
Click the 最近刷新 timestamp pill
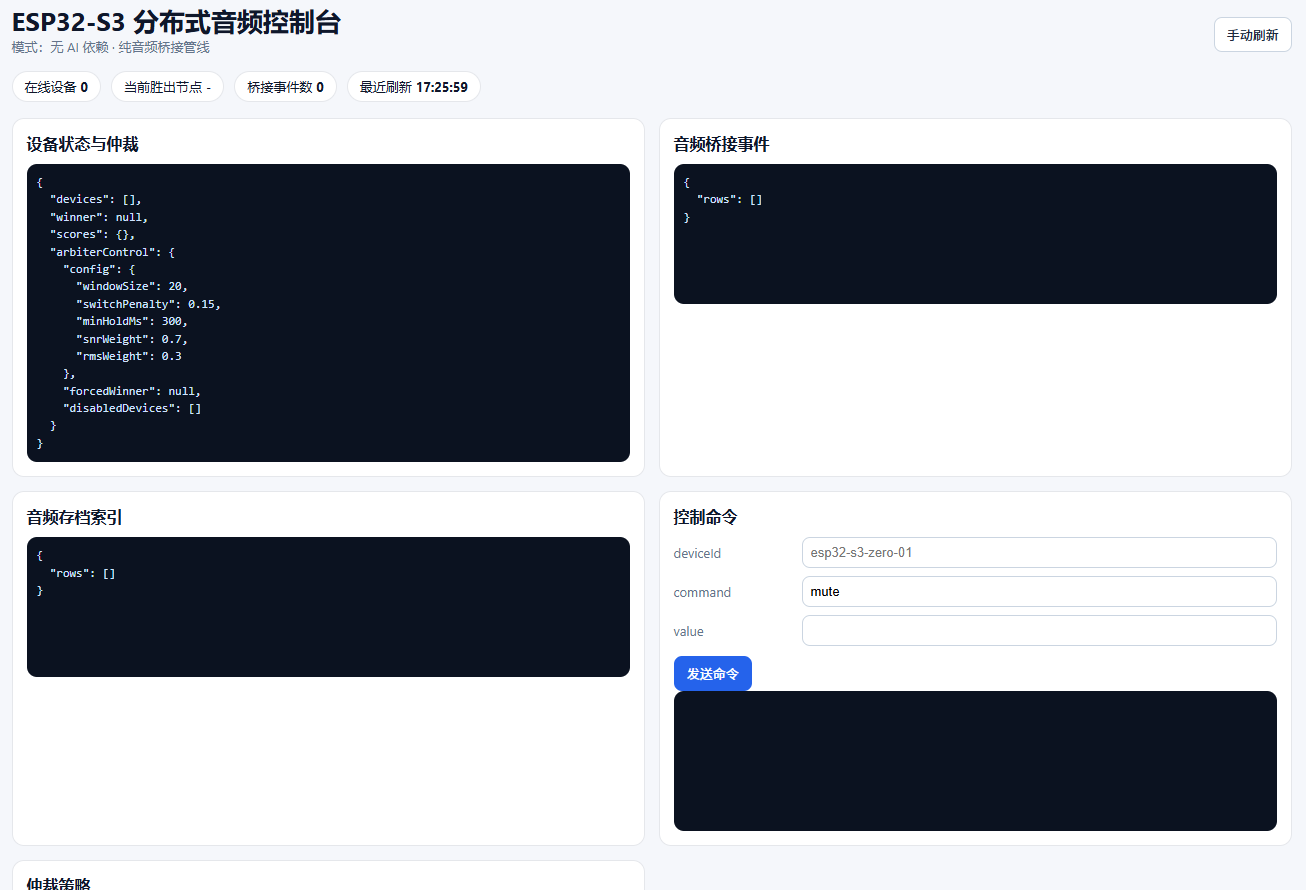pos(413,87)
